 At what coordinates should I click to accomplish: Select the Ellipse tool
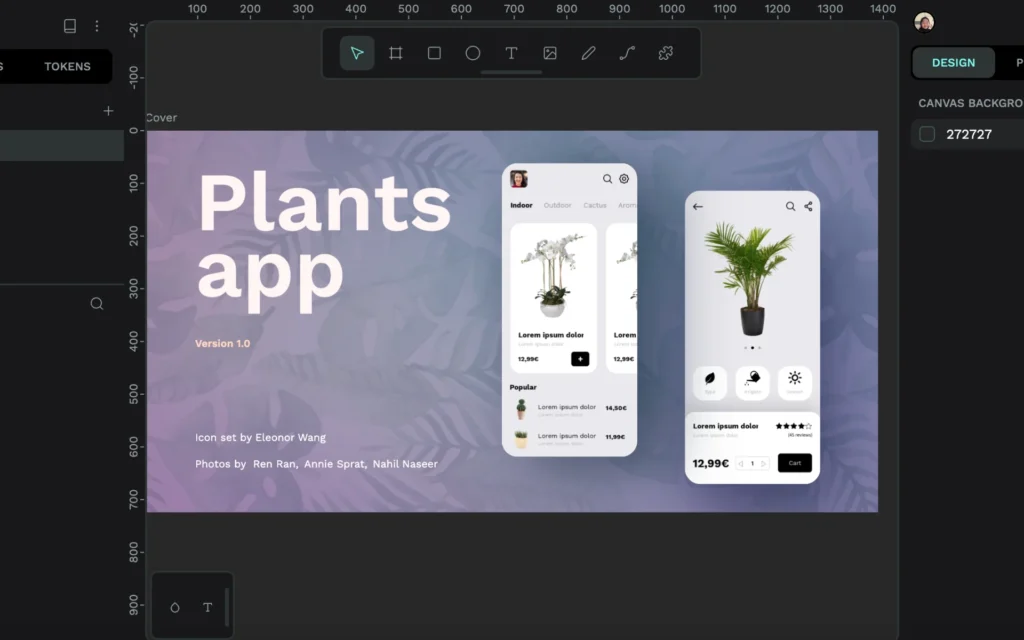[x=473, y=53]
